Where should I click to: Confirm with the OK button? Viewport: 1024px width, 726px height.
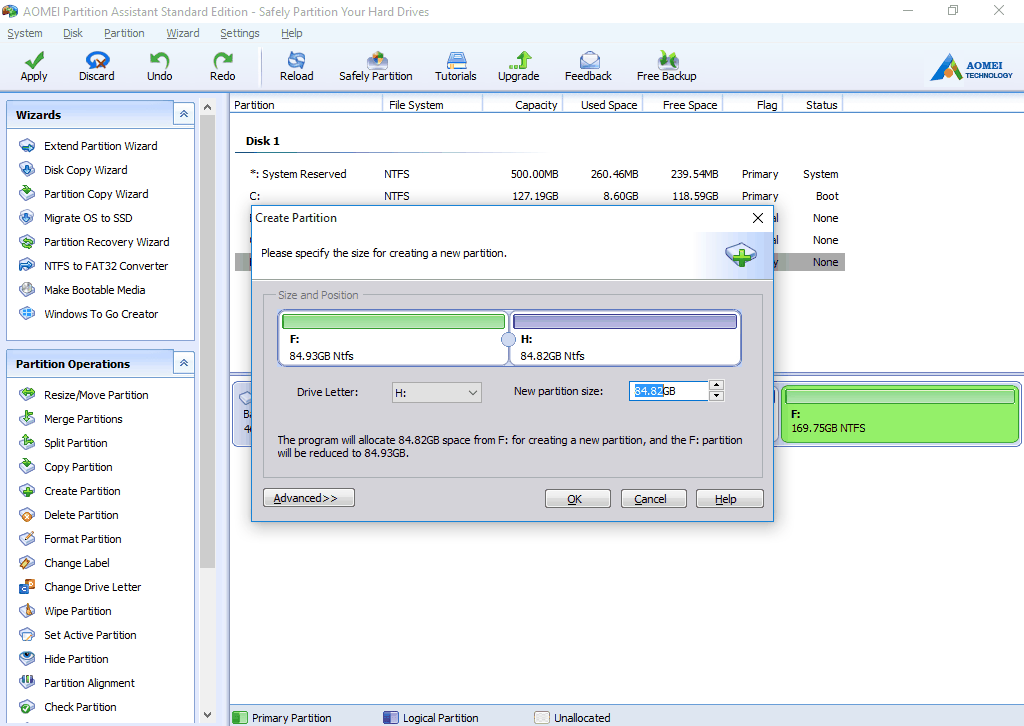tap(577, 499)
